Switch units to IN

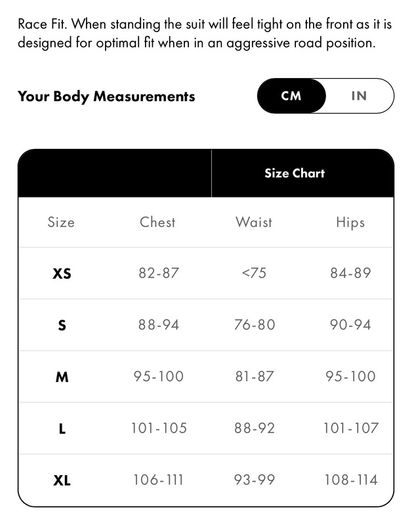coord(359,96)
